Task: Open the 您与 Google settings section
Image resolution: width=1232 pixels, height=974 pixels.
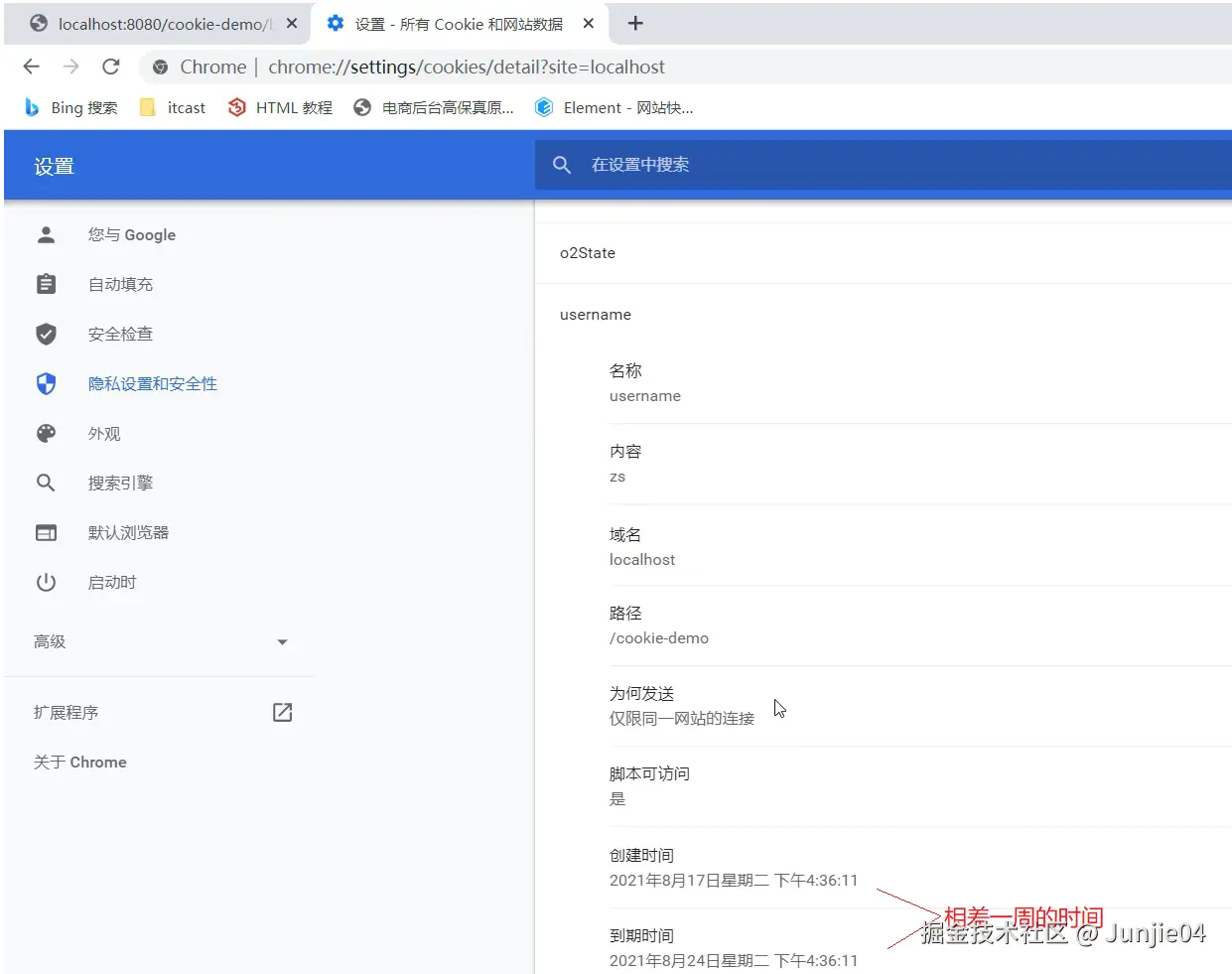Action: [x=132, y=234]
